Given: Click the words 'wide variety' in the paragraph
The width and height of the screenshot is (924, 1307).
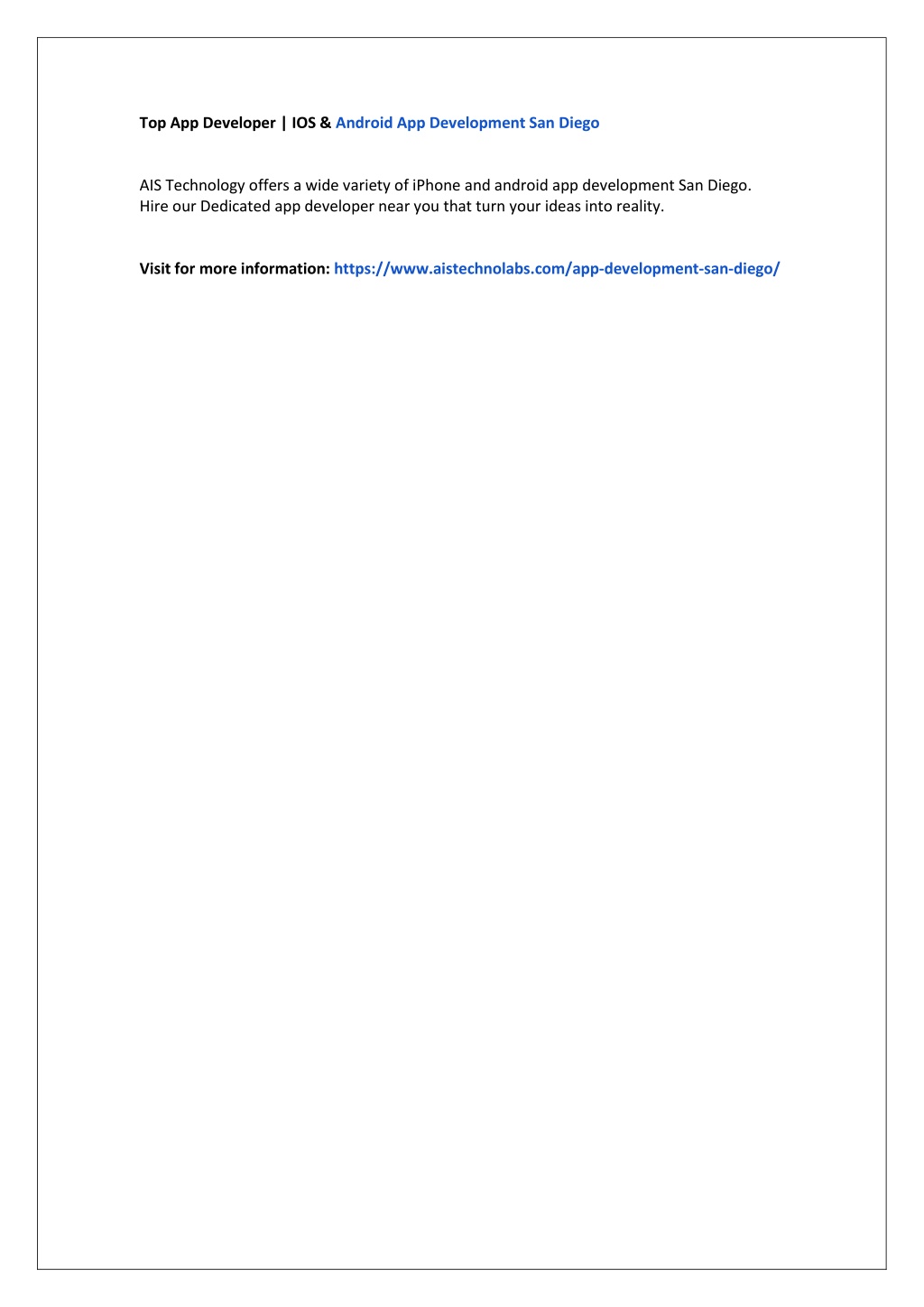Looking at the screenshot, I should (347, 185).
